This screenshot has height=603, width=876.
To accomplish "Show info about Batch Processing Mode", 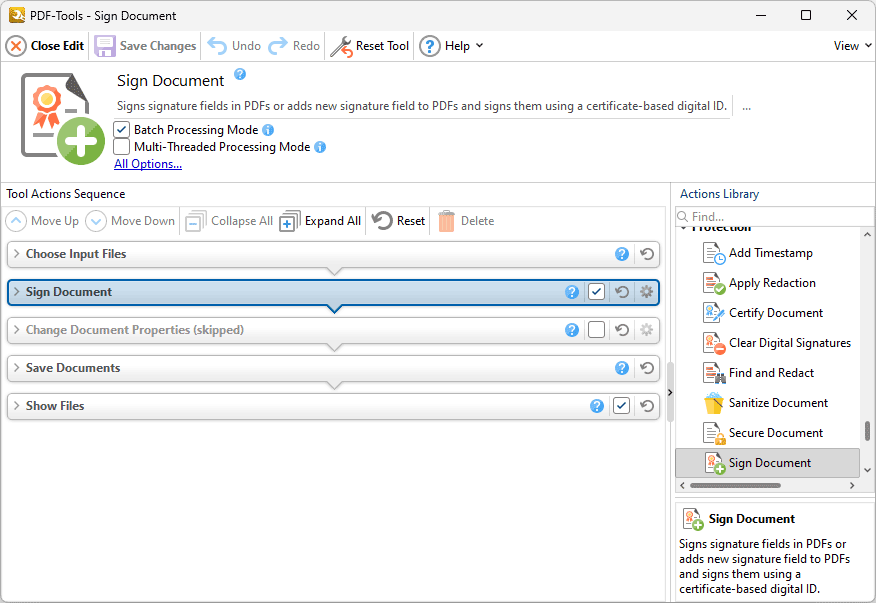I will [x=268, y=130].
